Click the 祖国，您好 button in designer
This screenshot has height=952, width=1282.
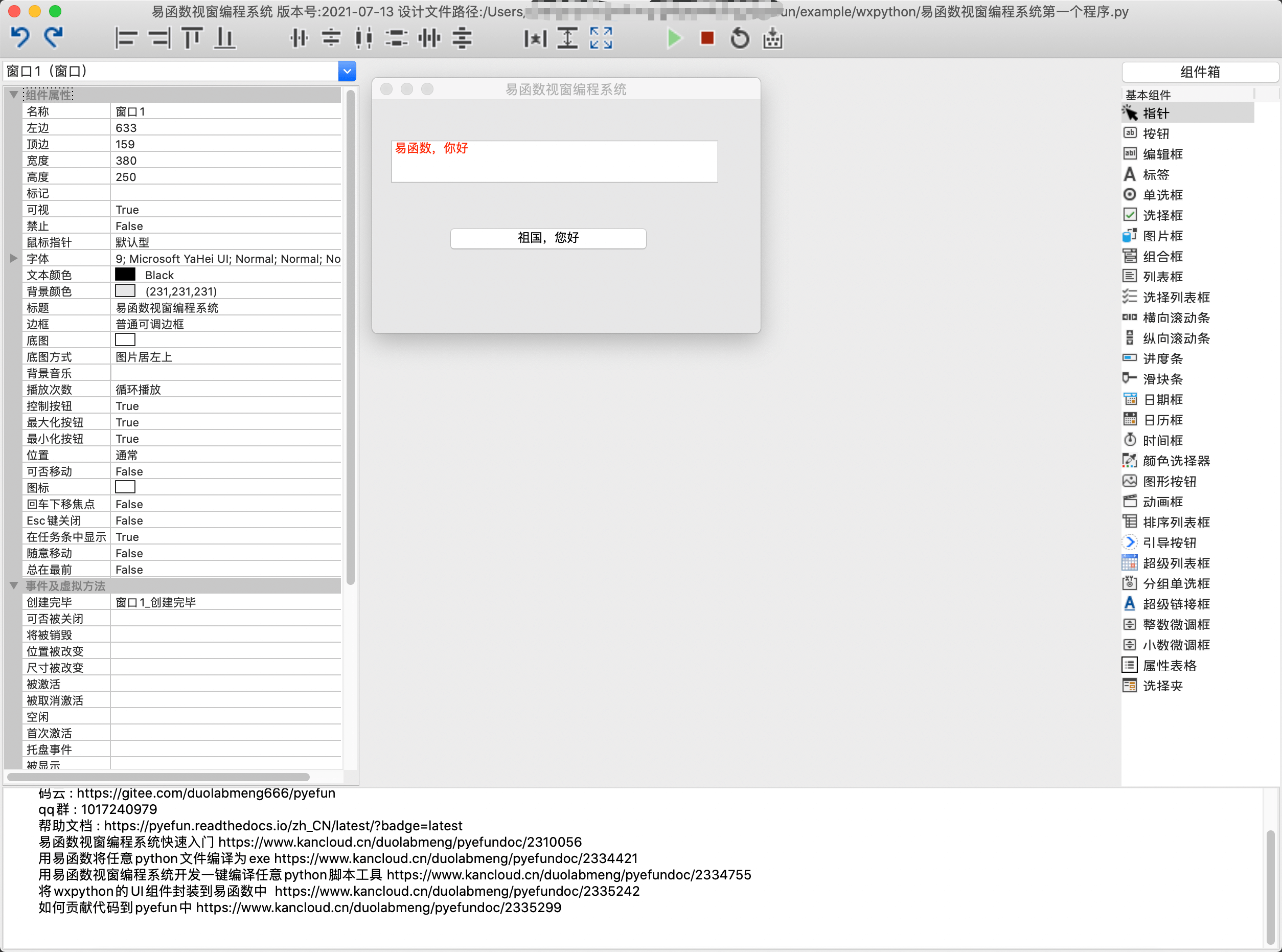(548, 238)
